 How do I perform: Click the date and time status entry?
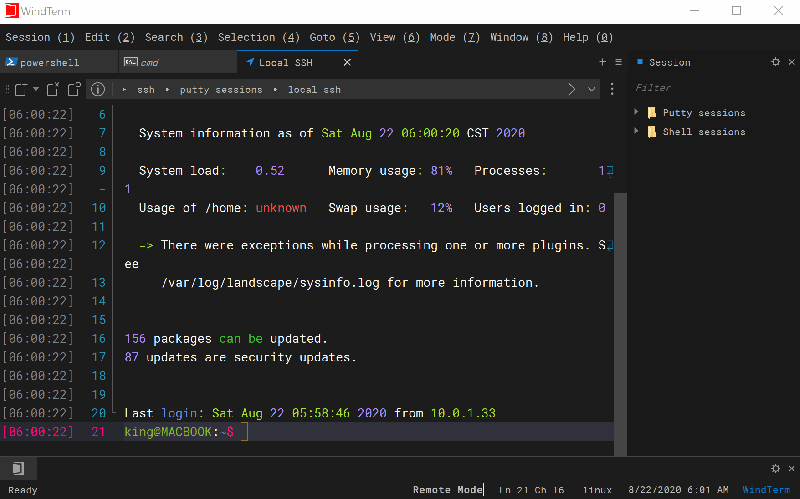pos(679,490)
